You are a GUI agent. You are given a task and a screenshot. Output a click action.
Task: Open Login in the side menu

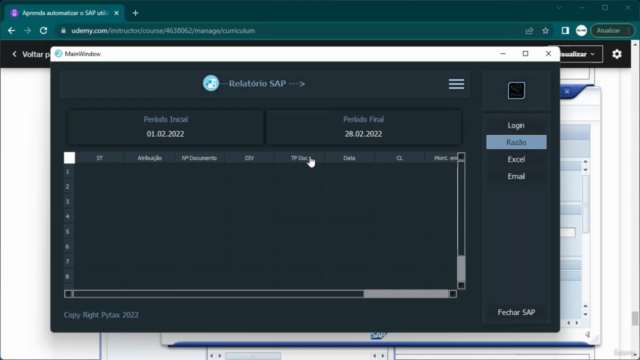point(516,125)
